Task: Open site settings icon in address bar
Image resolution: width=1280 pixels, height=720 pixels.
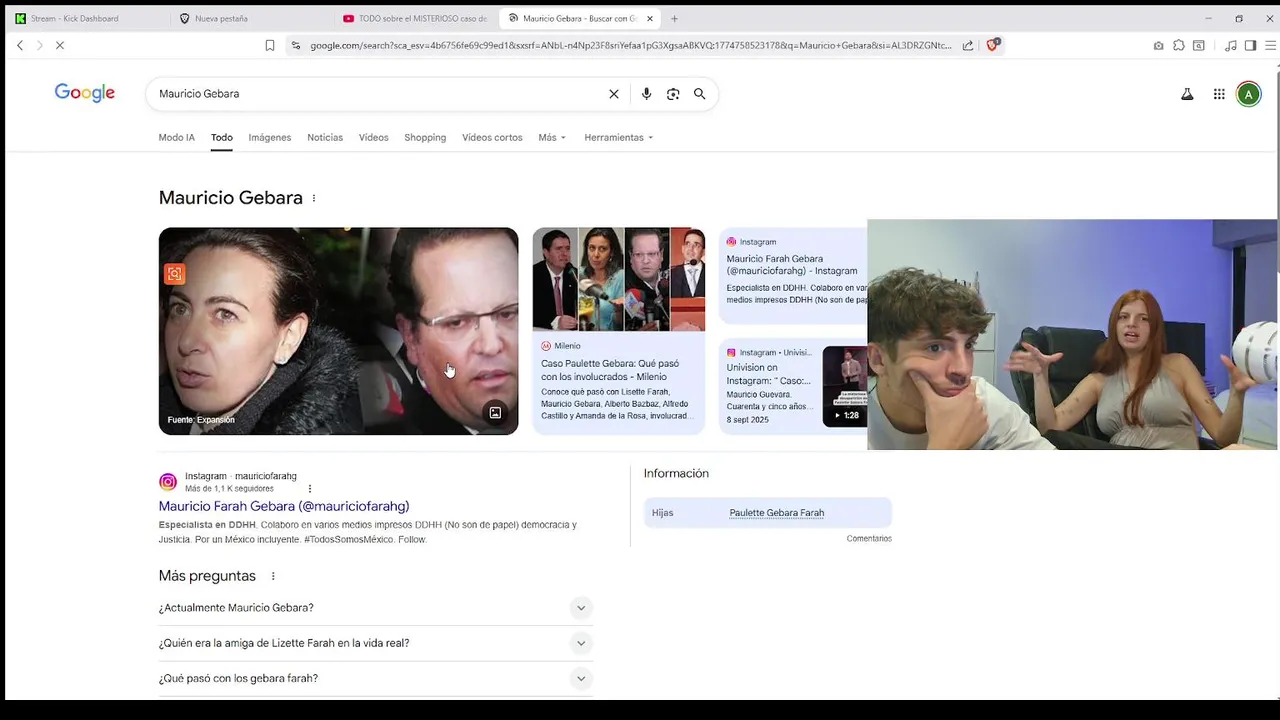Action: click(295, 45)
